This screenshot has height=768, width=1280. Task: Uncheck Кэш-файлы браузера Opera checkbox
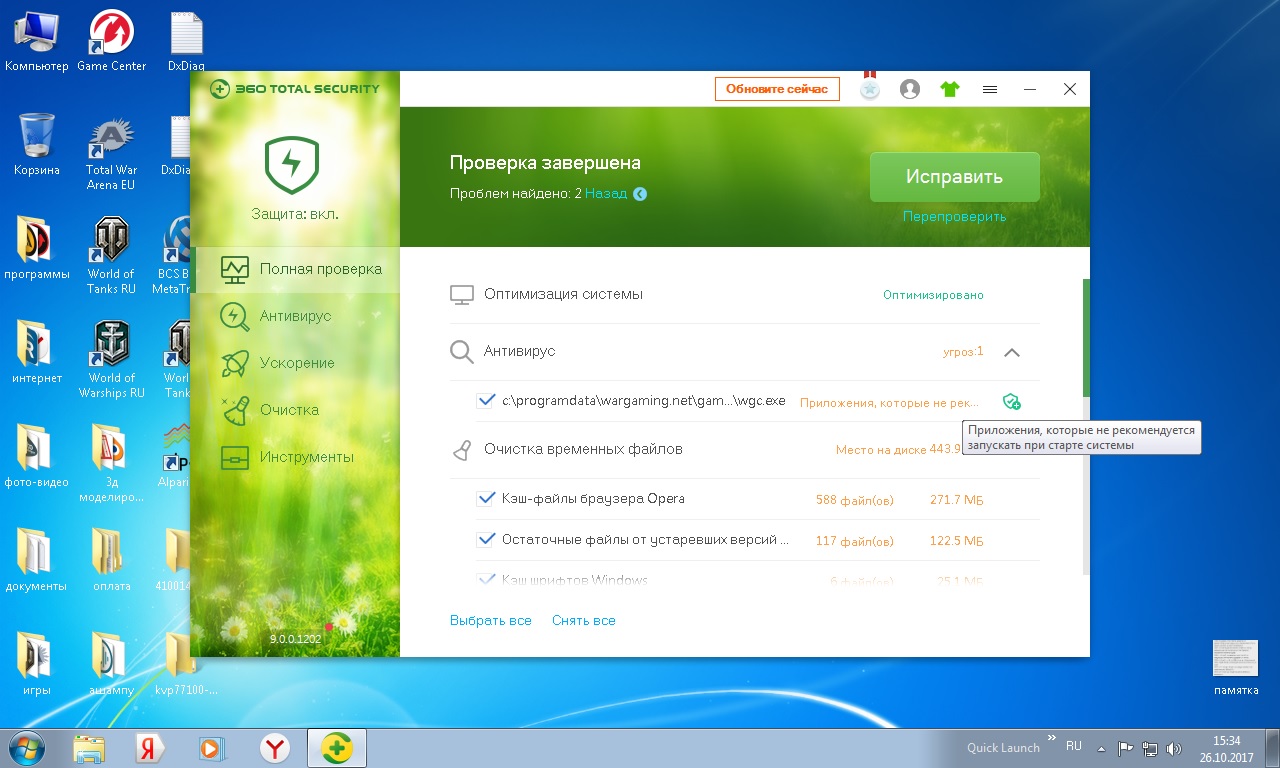pyautogui.click(x=487, y=498)
